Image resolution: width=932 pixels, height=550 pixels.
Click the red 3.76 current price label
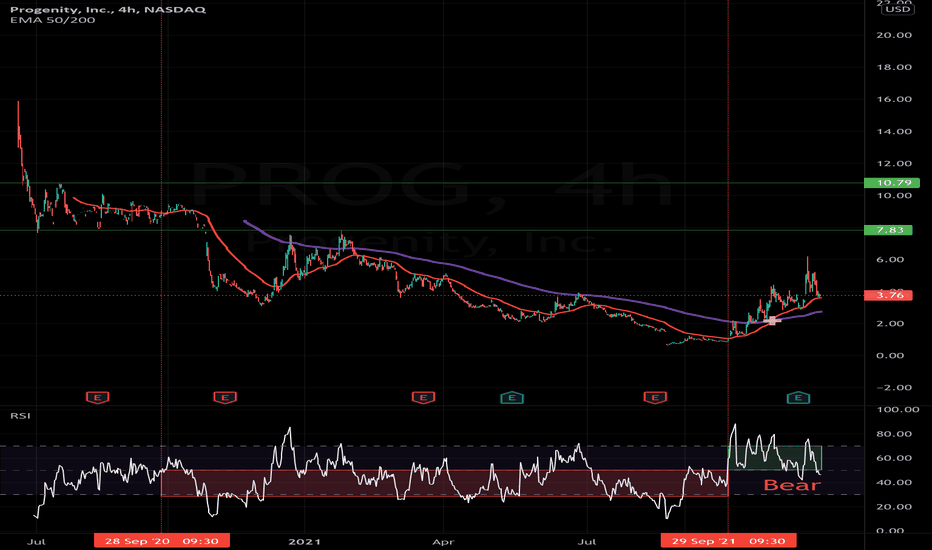click(x=888, y=295)
